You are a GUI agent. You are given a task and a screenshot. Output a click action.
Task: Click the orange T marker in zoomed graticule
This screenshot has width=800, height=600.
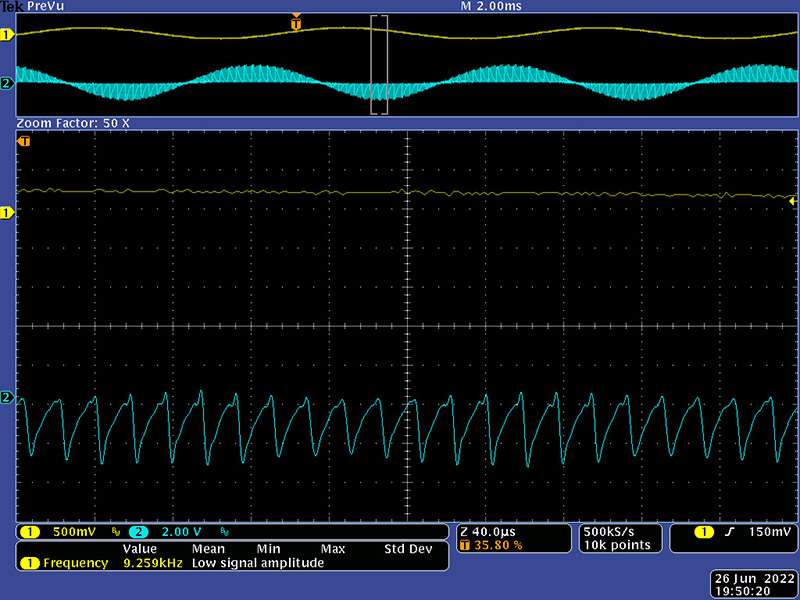click(24, 141)
